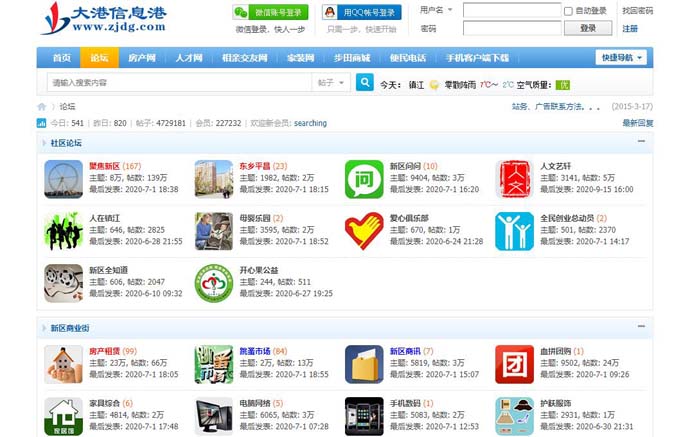Open the 聚焦新区 forum title link

tap(104, 166)
